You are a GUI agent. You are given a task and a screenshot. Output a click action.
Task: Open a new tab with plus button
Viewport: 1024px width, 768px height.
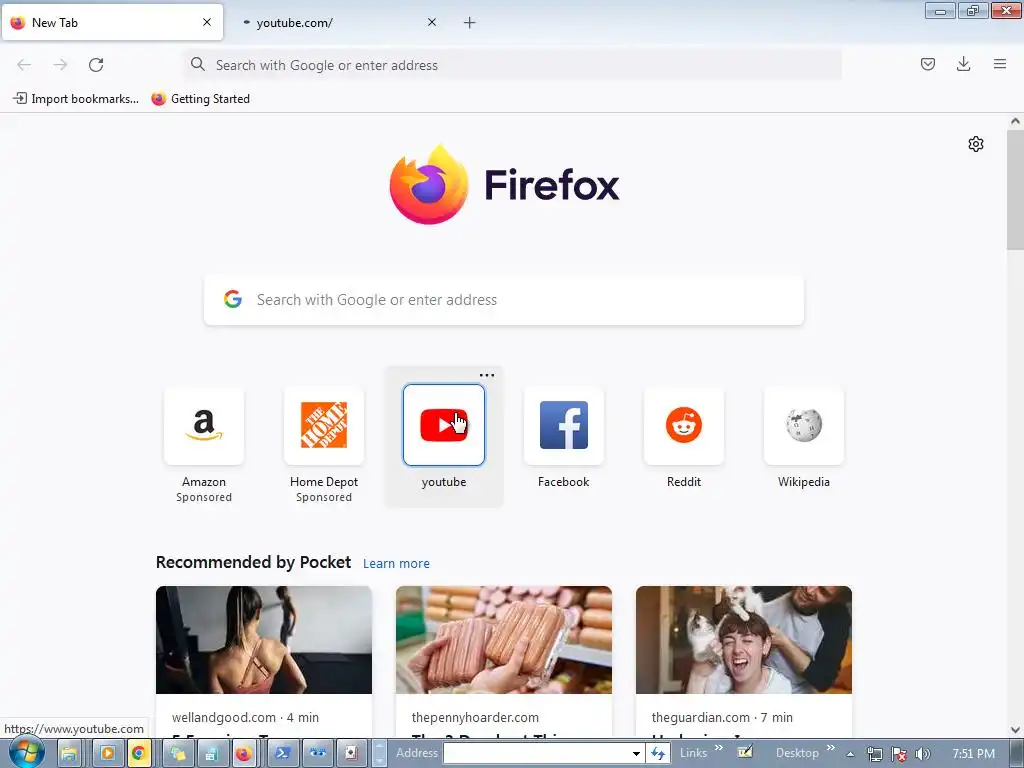pyautogui.click(x=470, y=23)
